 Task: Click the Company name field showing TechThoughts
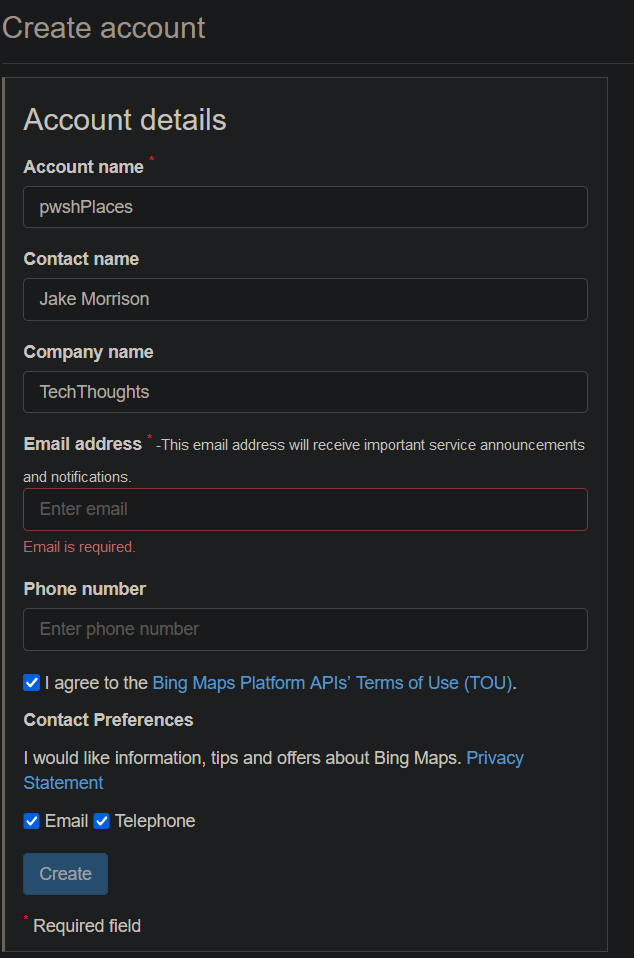click(x=305, y=391)
